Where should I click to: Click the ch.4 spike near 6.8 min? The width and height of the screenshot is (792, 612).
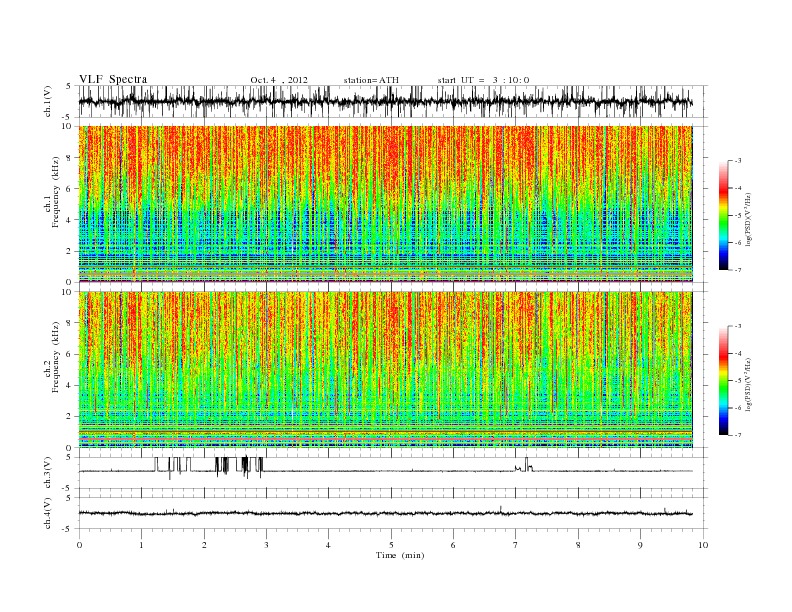point(501,509)
